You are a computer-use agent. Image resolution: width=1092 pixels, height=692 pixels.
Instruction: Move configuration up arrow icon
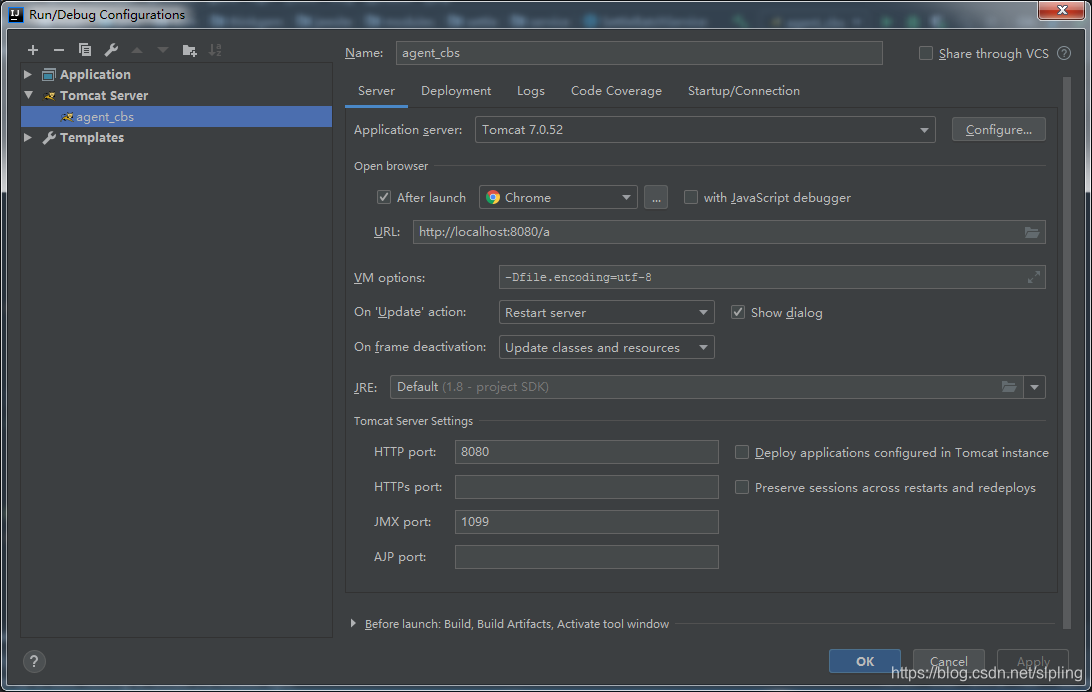137,50
